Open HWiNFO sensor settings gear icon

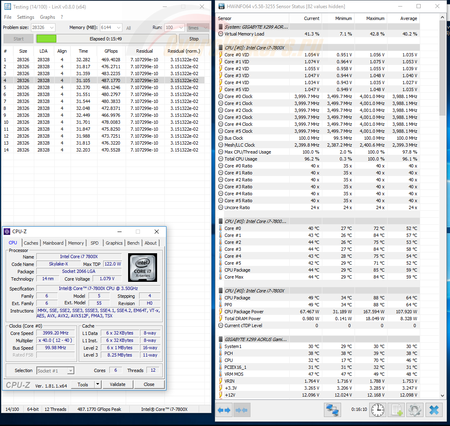coord(415,410)
